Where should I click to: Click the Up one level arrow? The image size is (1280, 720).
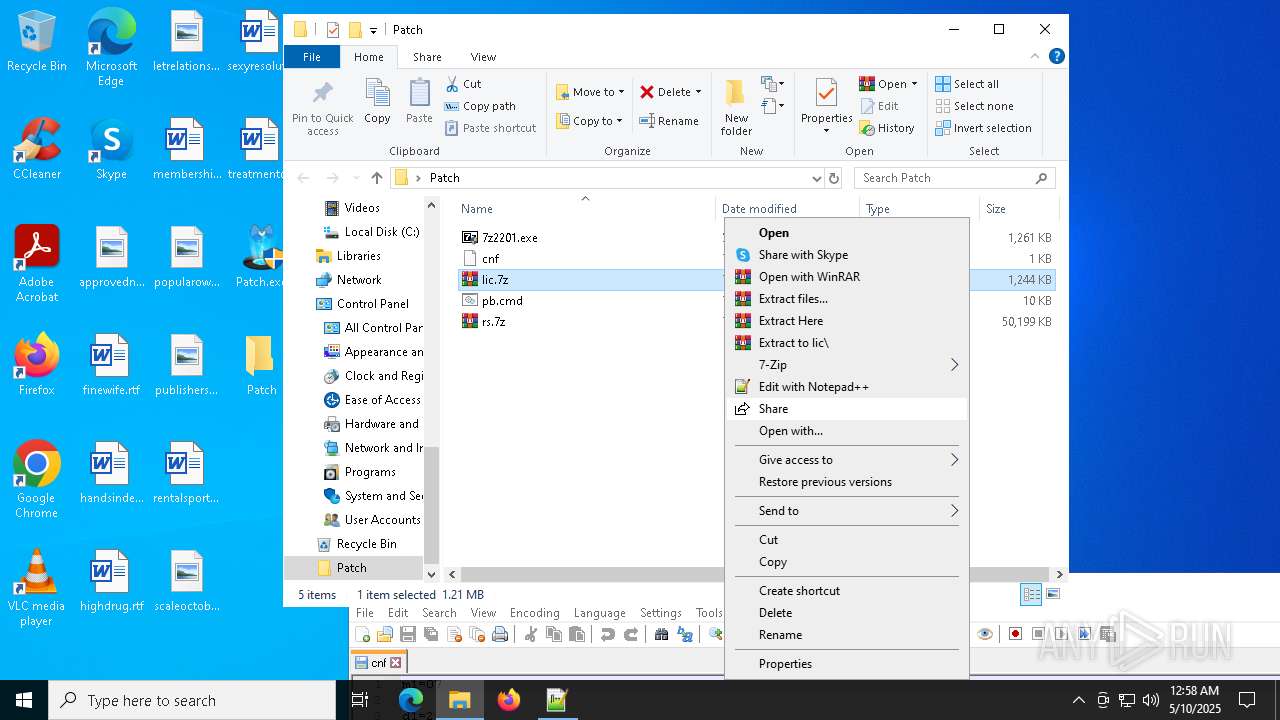(x=377, y=178)
